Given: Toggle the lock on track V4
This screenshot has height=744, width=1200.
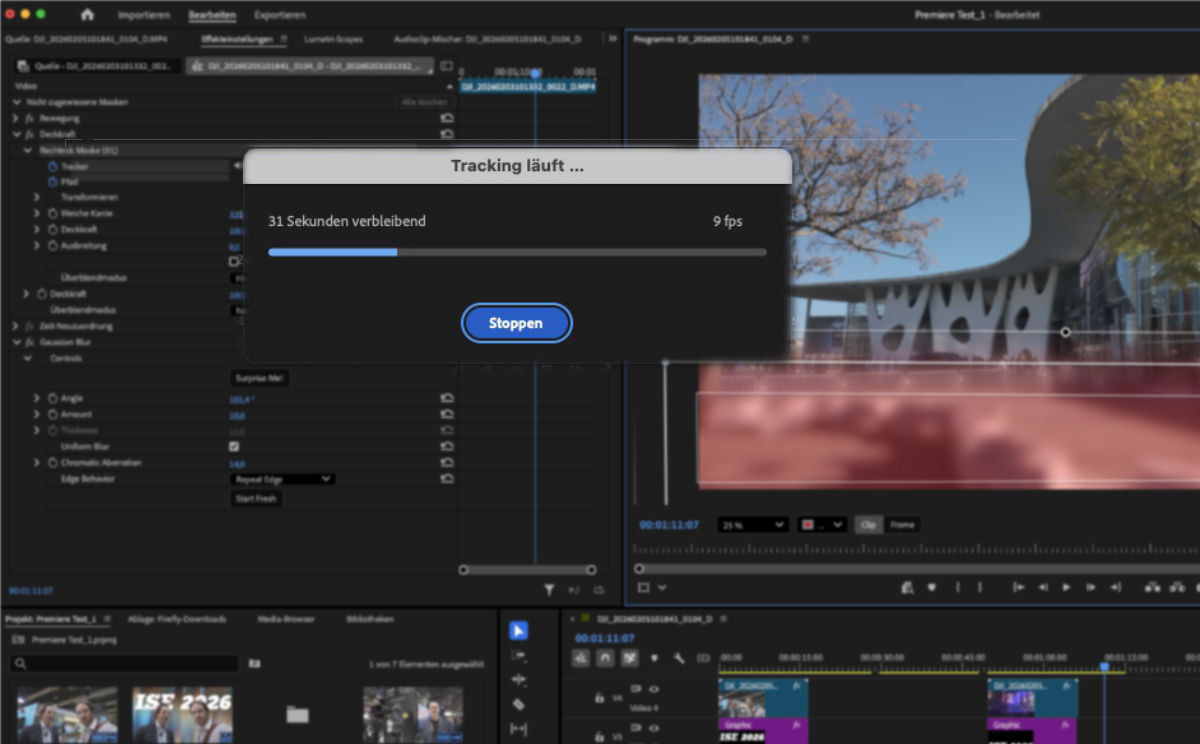Looking at the screenshot, I should (599, 697).
